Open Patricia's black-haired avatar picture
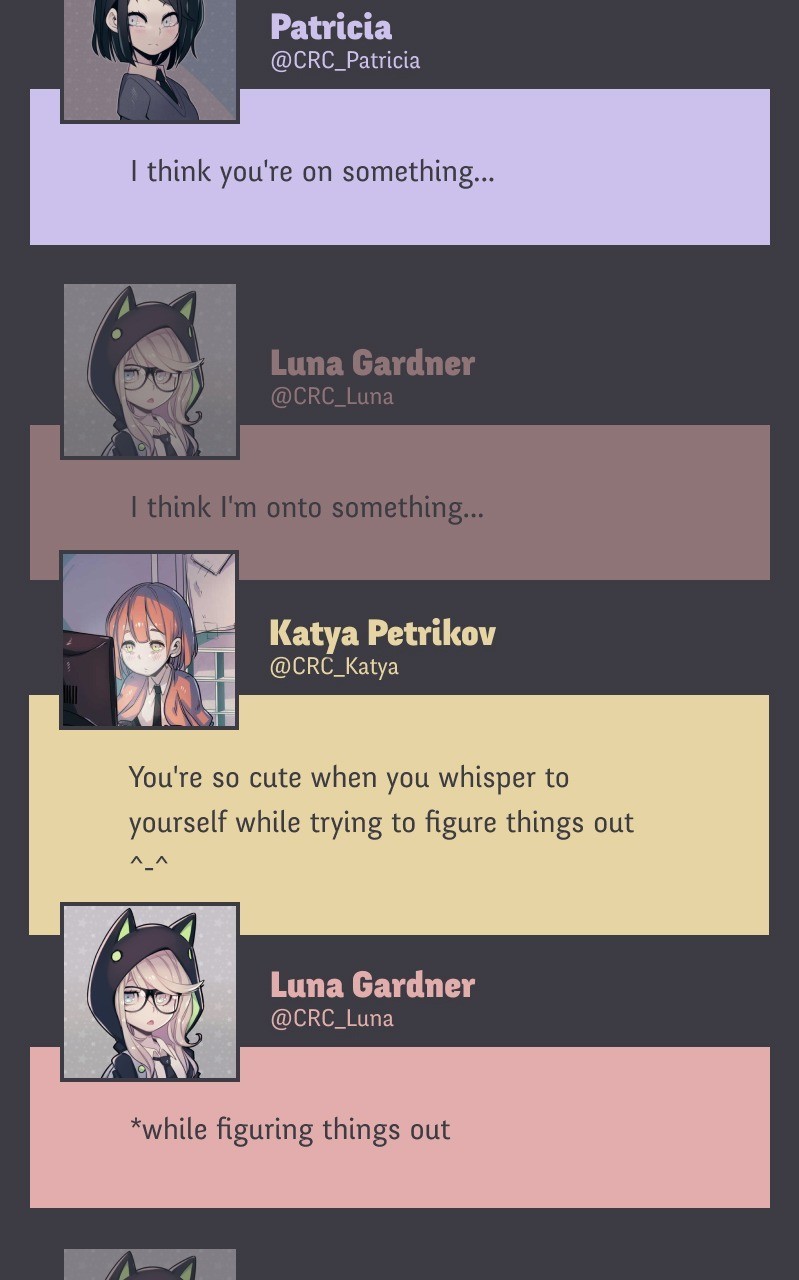Screen dimensions: 799x1280 (x=150, y=60)
